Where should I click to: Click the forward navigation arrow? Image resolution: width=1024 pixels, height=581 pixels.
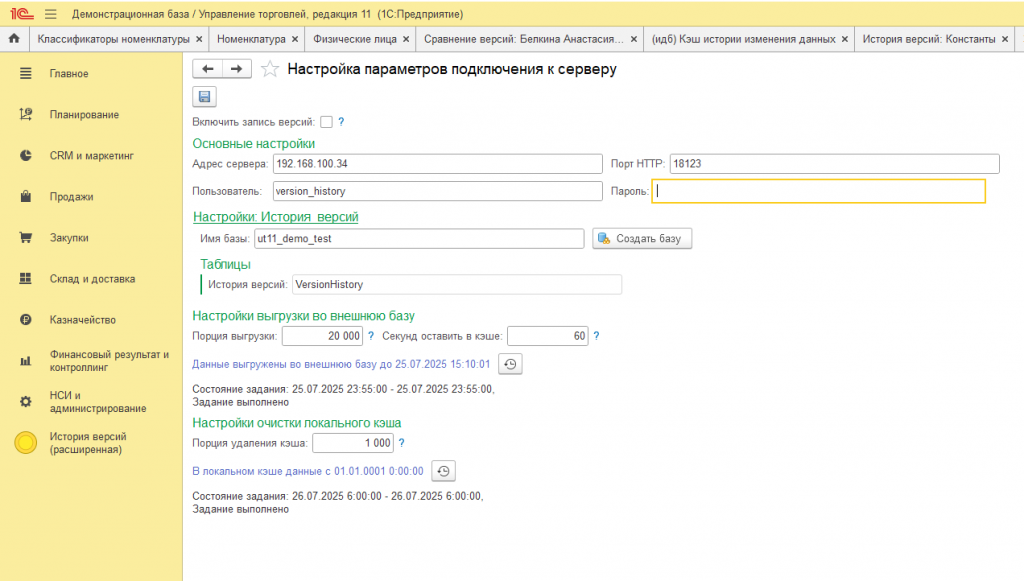click(236, 69)
